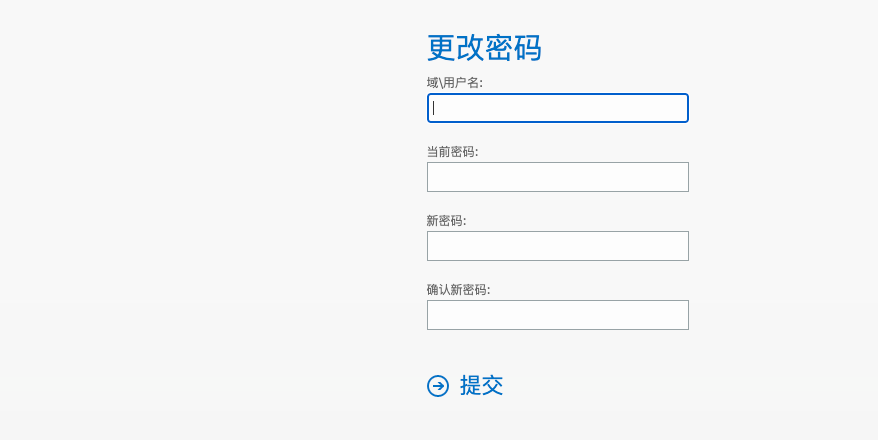878x440 pixels.
Task: Click the circled arrow submit icon
Action: 438,386
